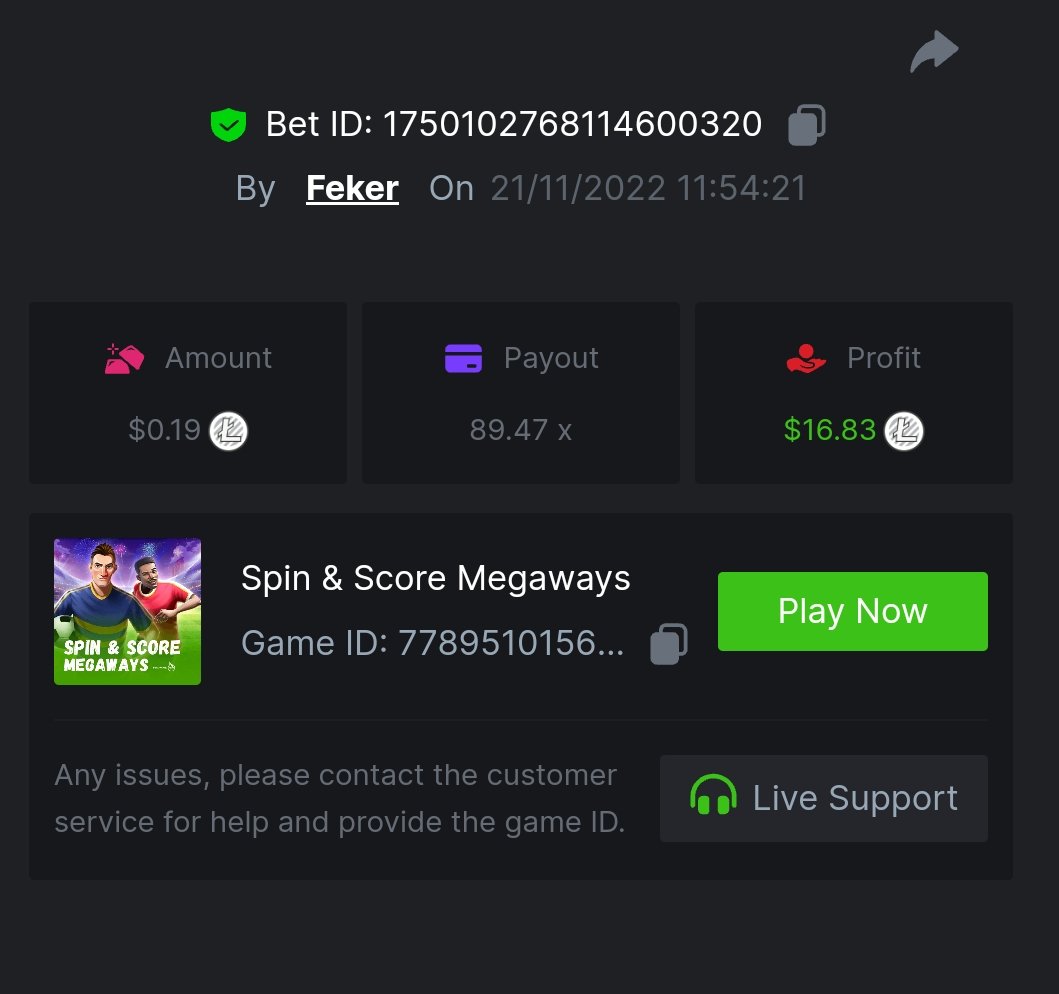This screenshot has width=1059, height=994.
Task: Click the Spin & Score Megaways title
Action: (436, 578)
